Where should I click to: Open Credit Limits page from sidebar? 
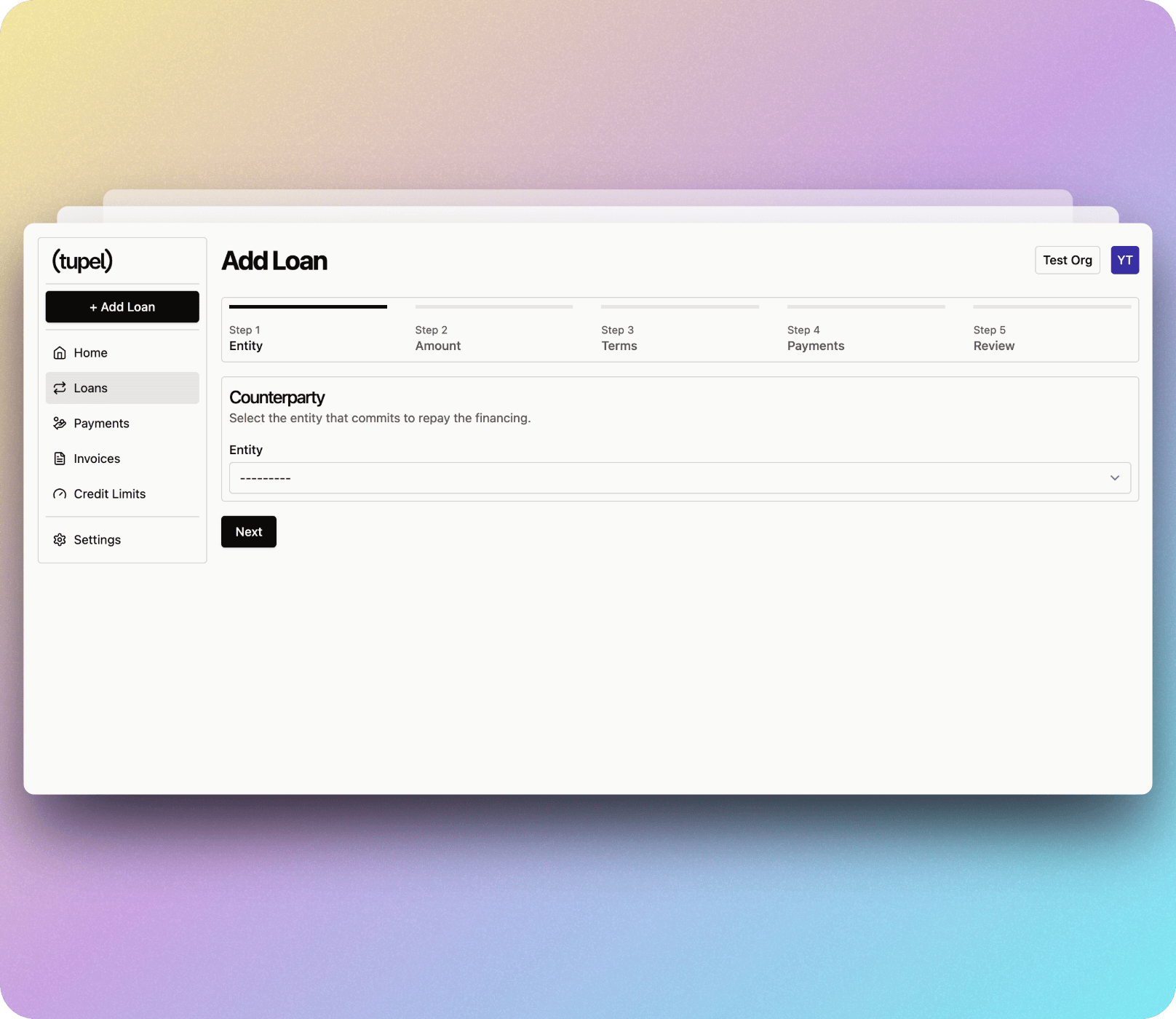tap(110, 494)
